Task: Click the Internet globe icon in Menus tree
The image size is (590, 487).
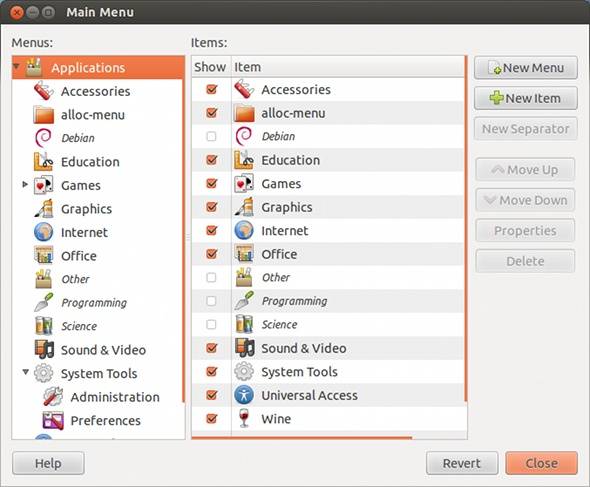Action: point(44,232)
